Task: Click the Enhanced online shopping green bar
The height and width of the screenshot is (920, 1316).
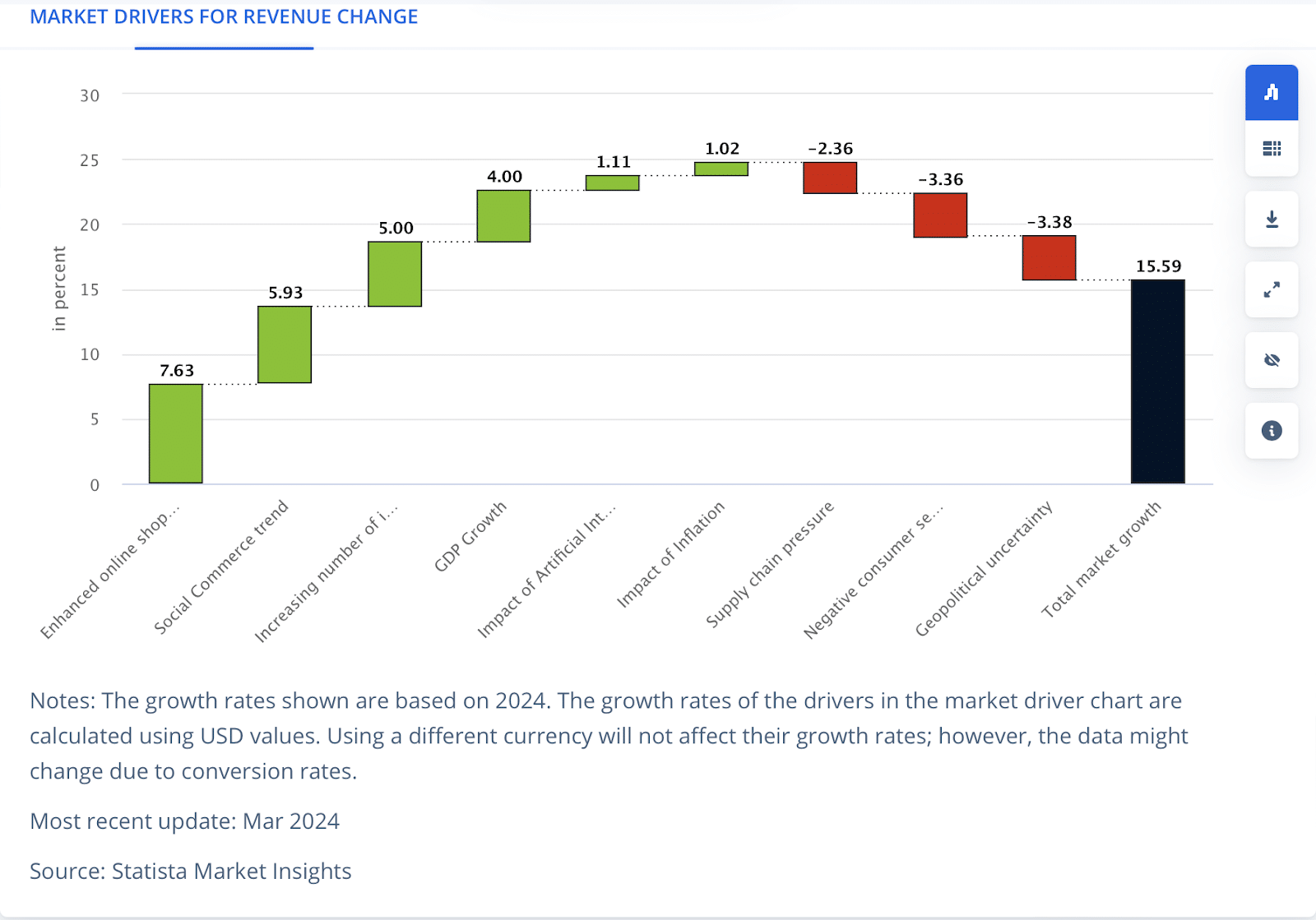Action: click(176, 433)
